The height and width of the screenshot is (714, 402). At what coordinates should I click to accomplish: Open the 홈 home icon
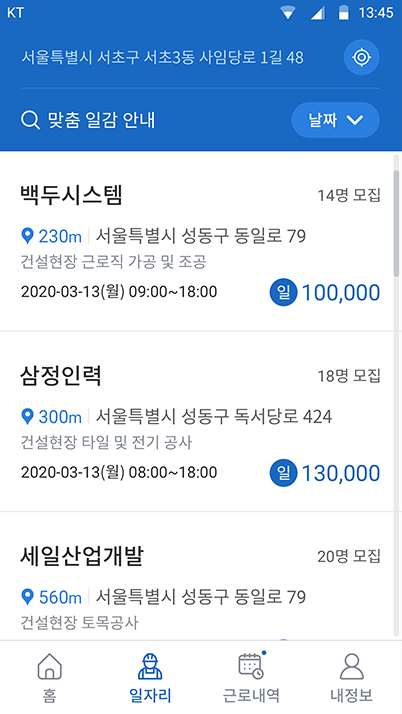[x=49, y=667]
